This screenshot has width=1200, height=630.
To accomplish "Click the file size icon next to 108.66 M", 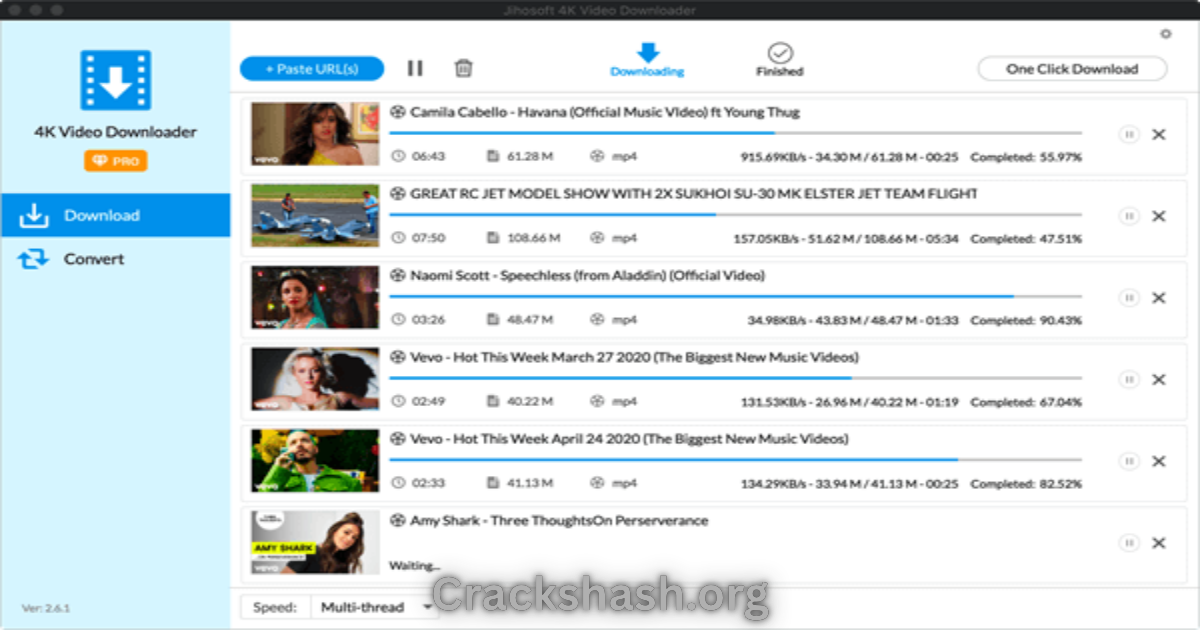I will click(493, 239).
